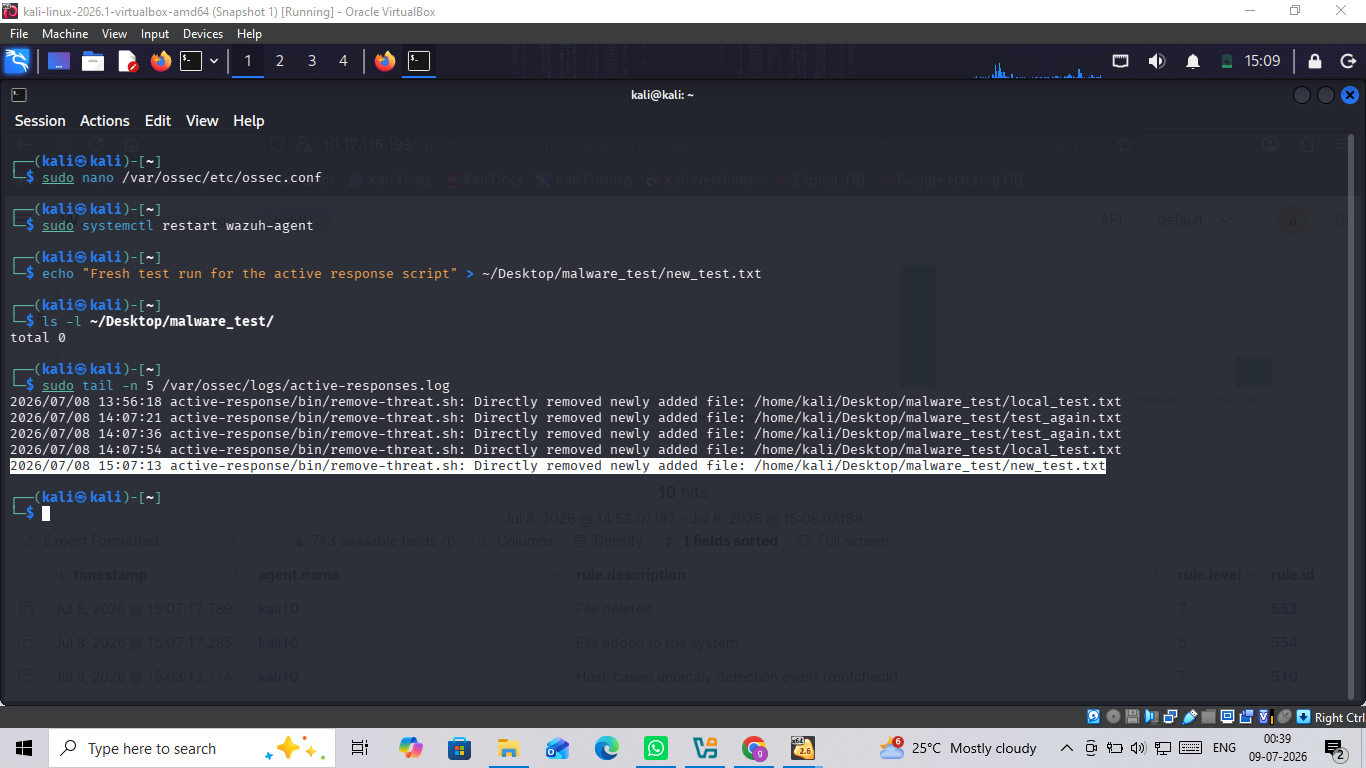
Task: Open the text editor panel launcher
Action: [128, 61]
